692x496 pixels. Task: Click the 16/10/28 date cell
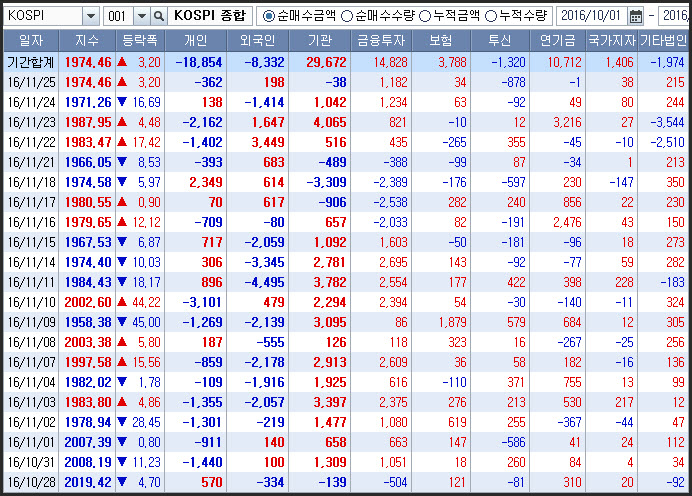tap(32, 482)
